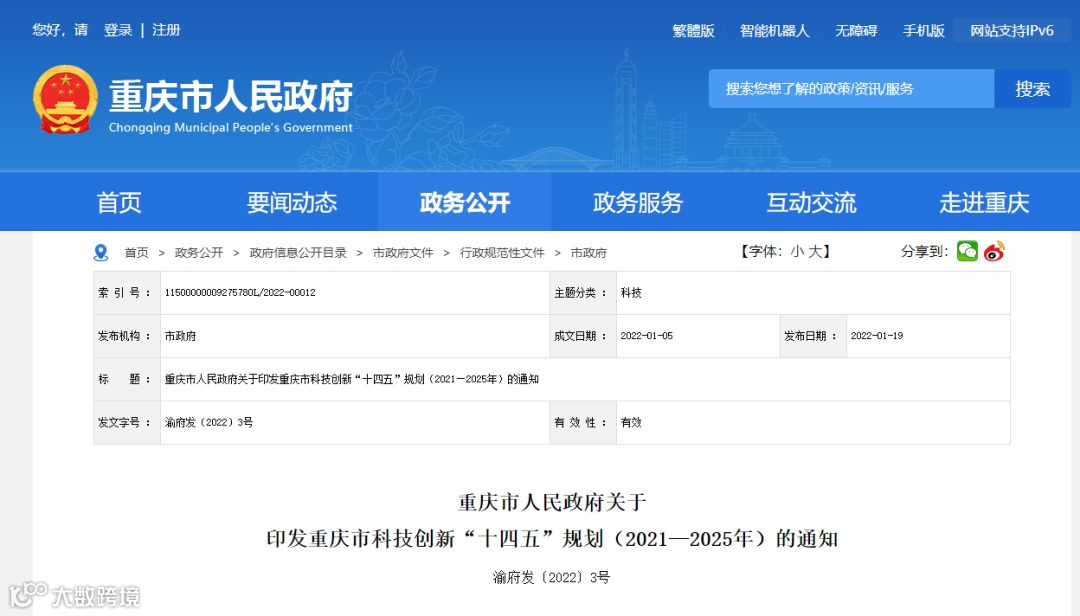The image size is (1080, 616).
Task: Click the document title in 标题 row
Action: [x=352, y=379]
